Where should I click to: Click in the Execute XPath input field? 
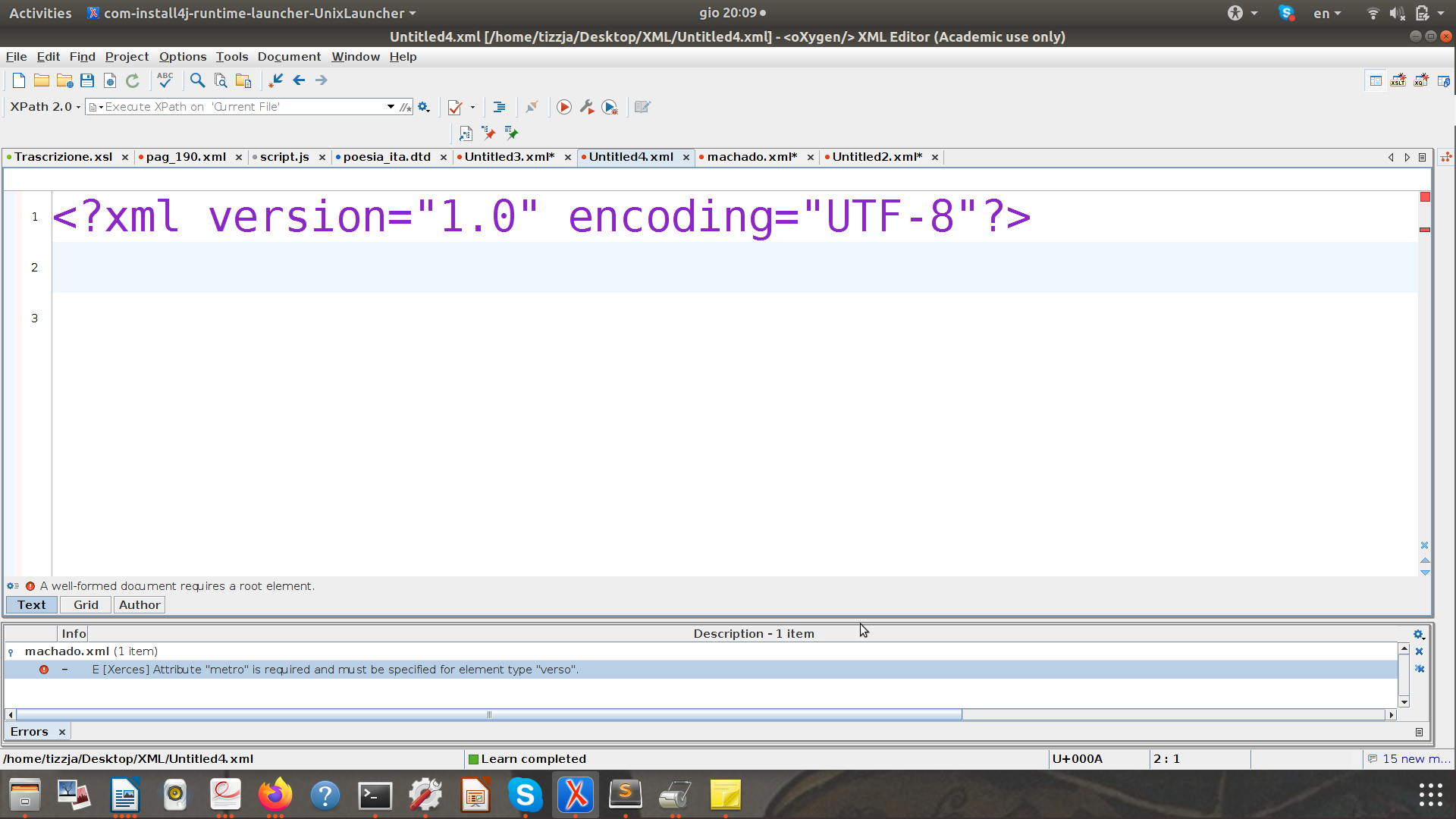pyautogui.click(x=243, y=107)
